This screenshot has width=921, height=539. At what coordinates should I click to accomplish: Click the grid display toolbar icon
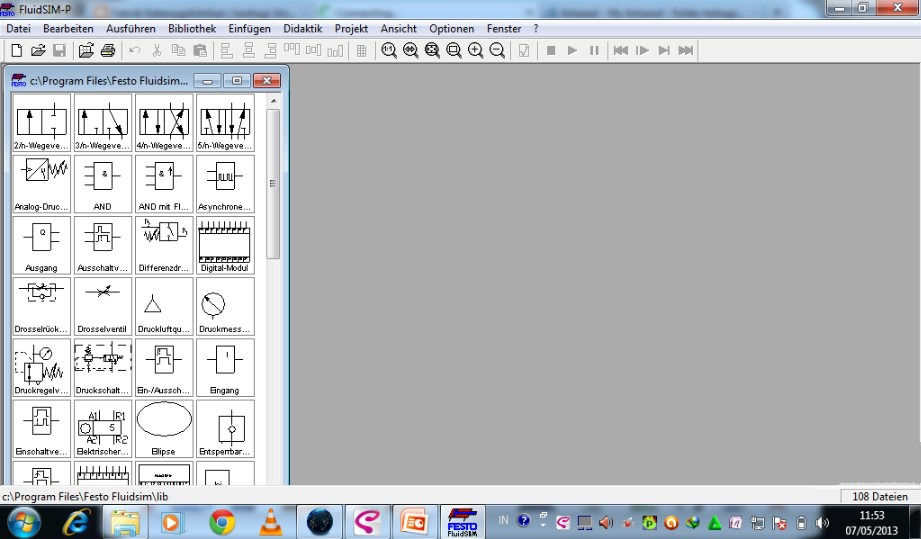362,50
